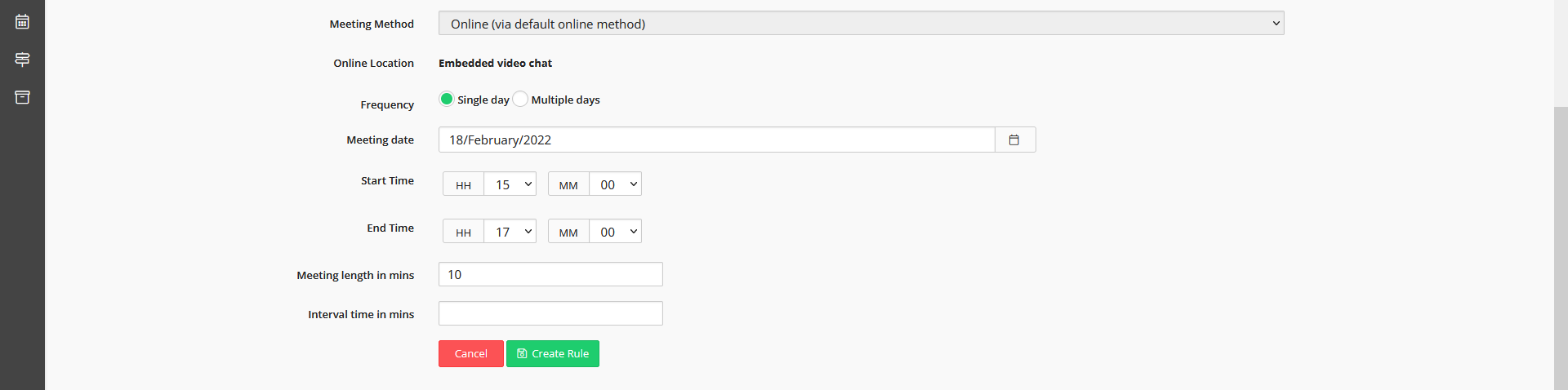The height and width of the screenshot is (390, 1568).
Task: Open the End Time hour dropdown
Action: pos(510,232)
